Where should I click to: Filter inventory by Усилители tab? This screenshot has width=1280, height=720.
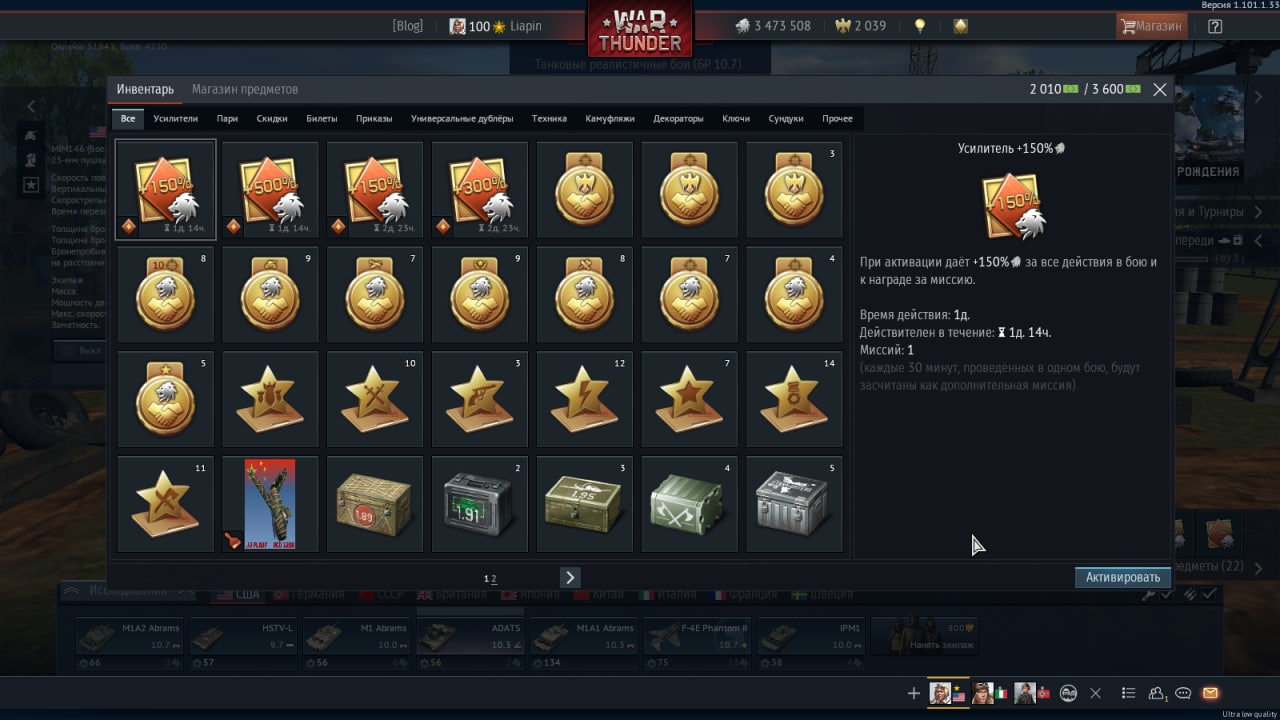[x=176, y=118]
